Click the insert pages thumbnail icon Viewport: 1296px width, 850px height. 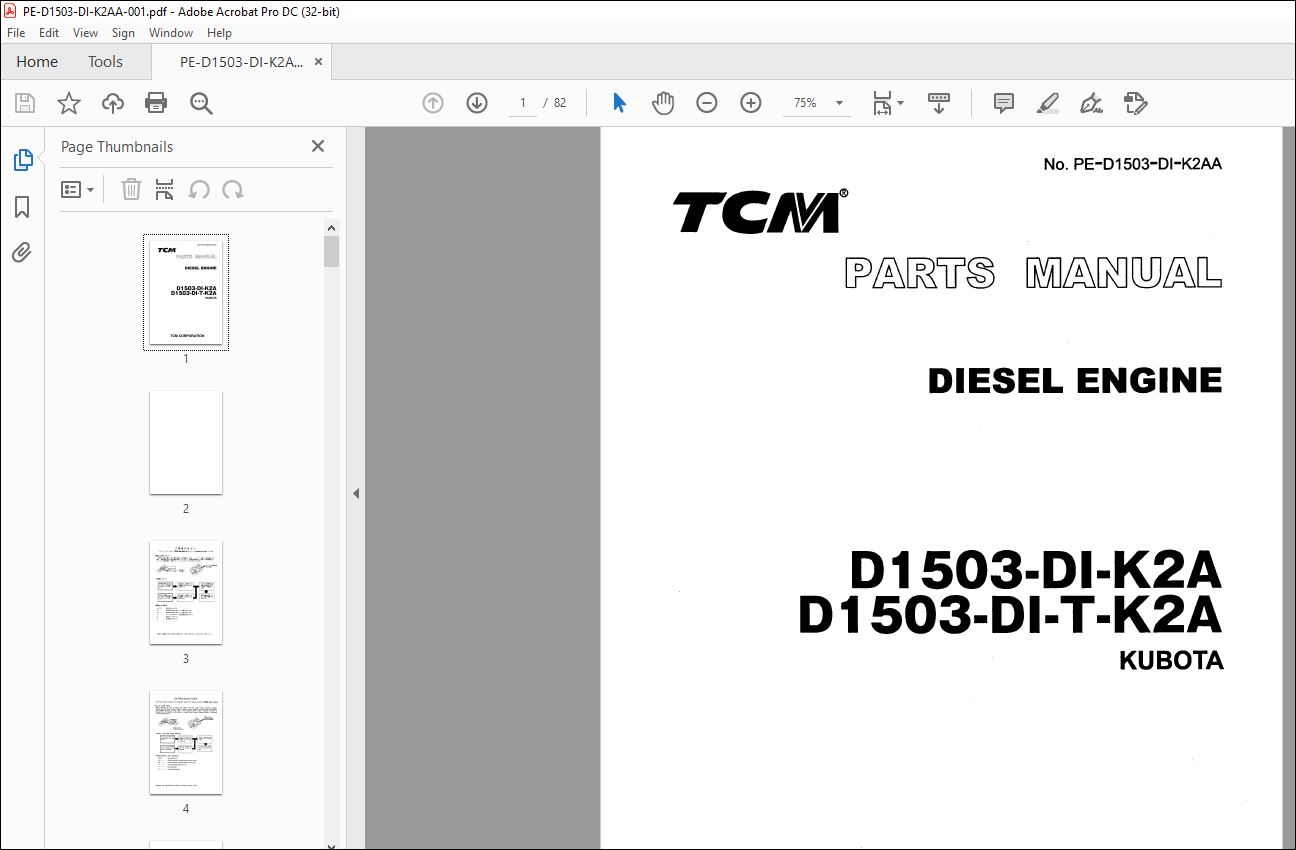165,189
